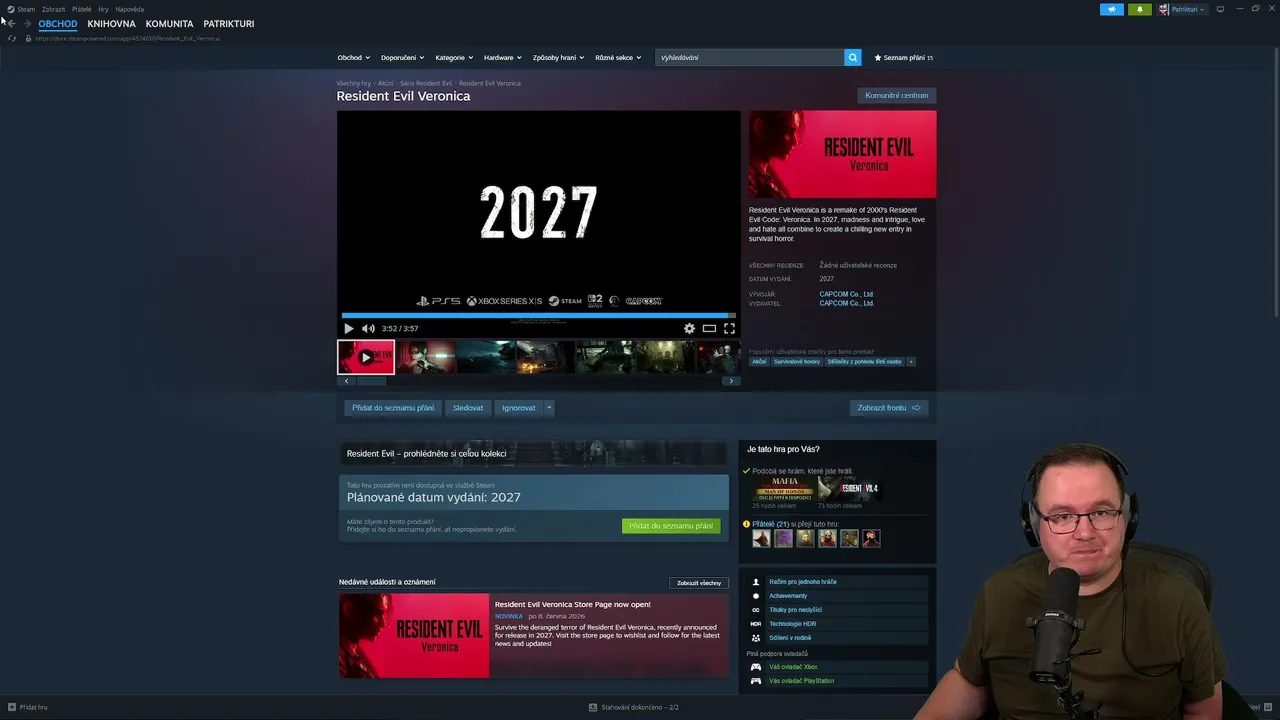The width and height of the screenshot is (1280, 720).
Task: Click the wishlist star icon in header
Action: coord(878,58)
